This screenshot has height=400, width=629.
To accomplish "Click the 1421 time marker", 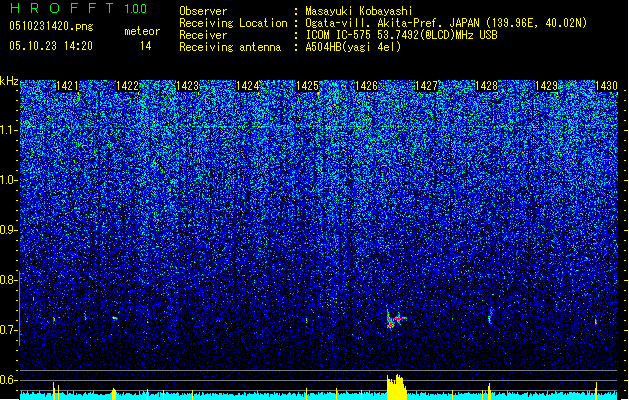I will tap(67, 86).
